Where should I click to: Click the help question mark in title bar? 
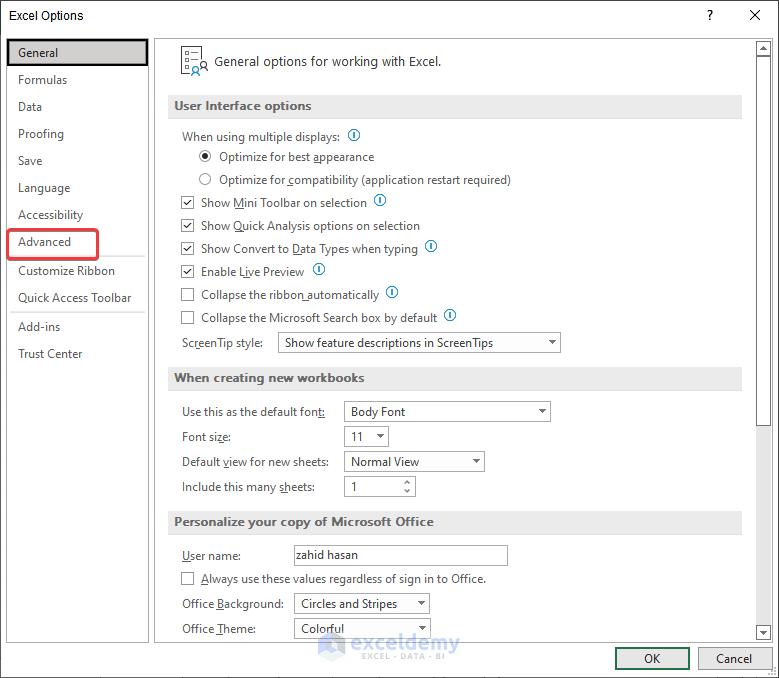(x=710, y=15)
